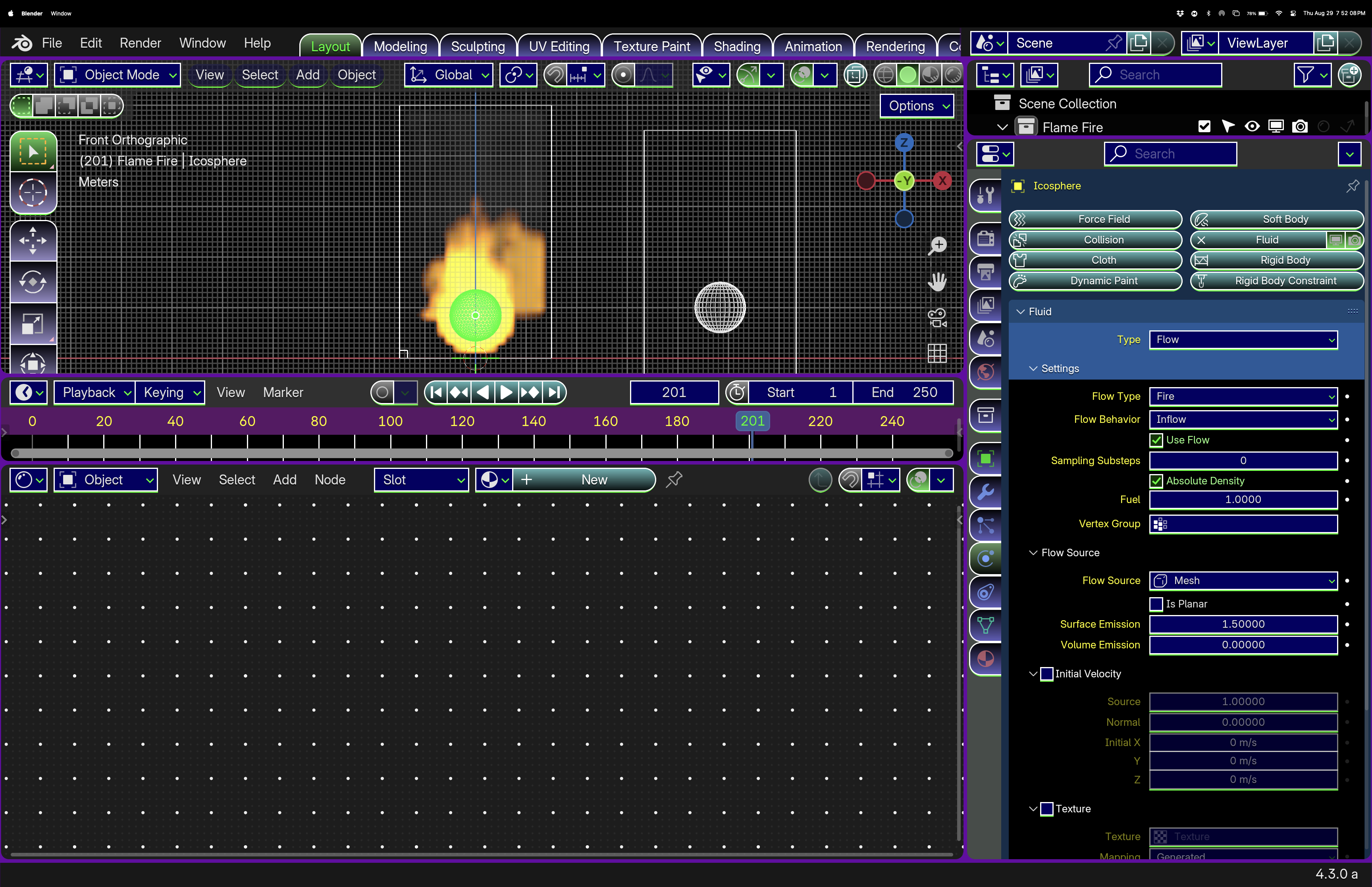Viewport: 1372px width, 887px height.
Task: Open the Object properties tab
Action: coord(986,459)
